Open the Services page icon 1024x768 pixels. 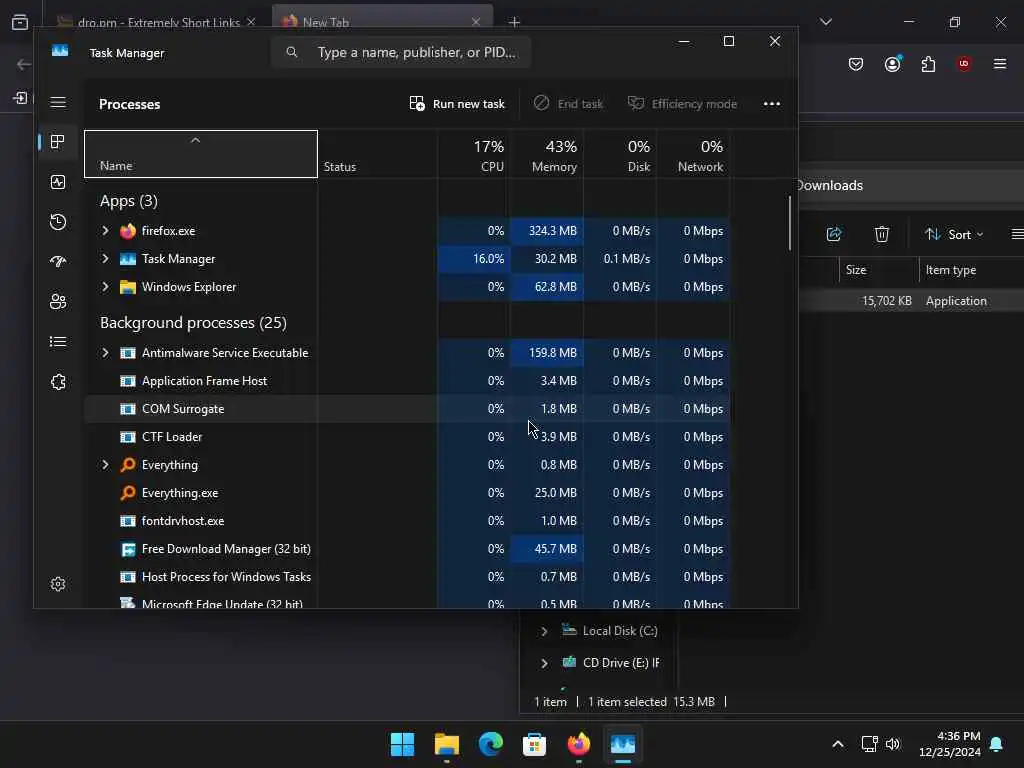[x=58, y=382]
